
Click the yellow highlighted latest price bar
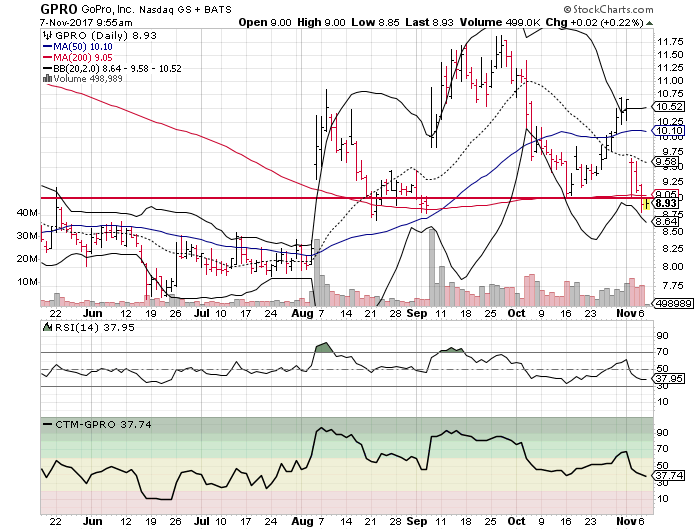pos(646,205)
